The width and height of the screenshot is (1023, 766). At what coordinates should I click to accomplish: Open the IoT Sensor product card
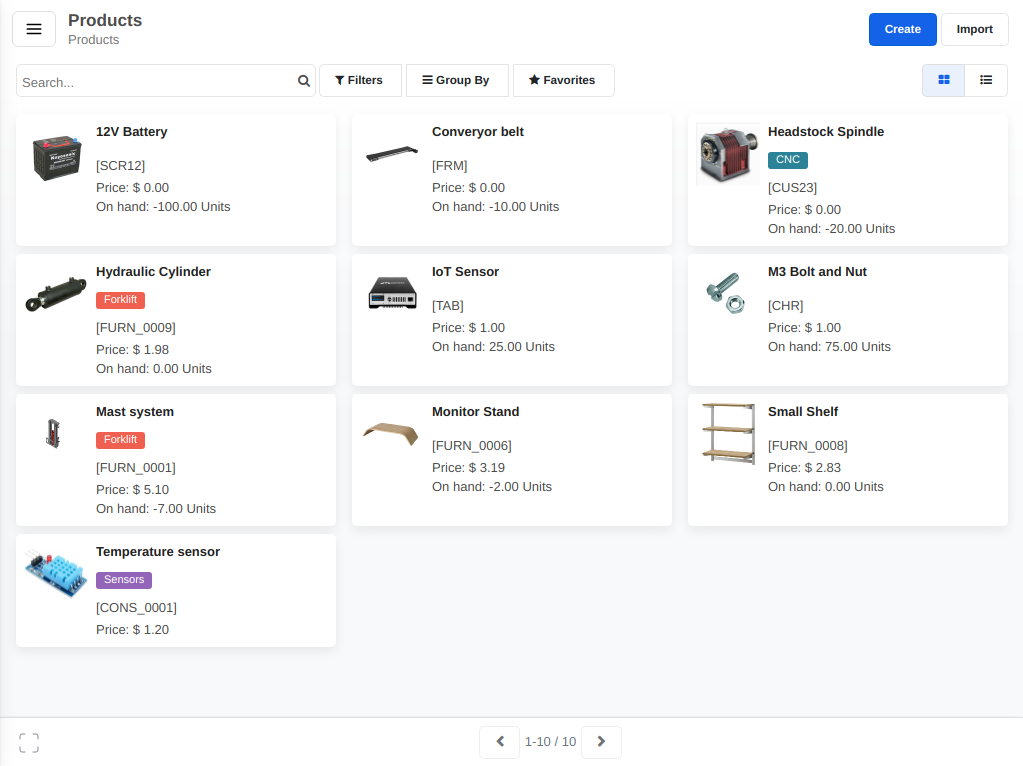511,320
